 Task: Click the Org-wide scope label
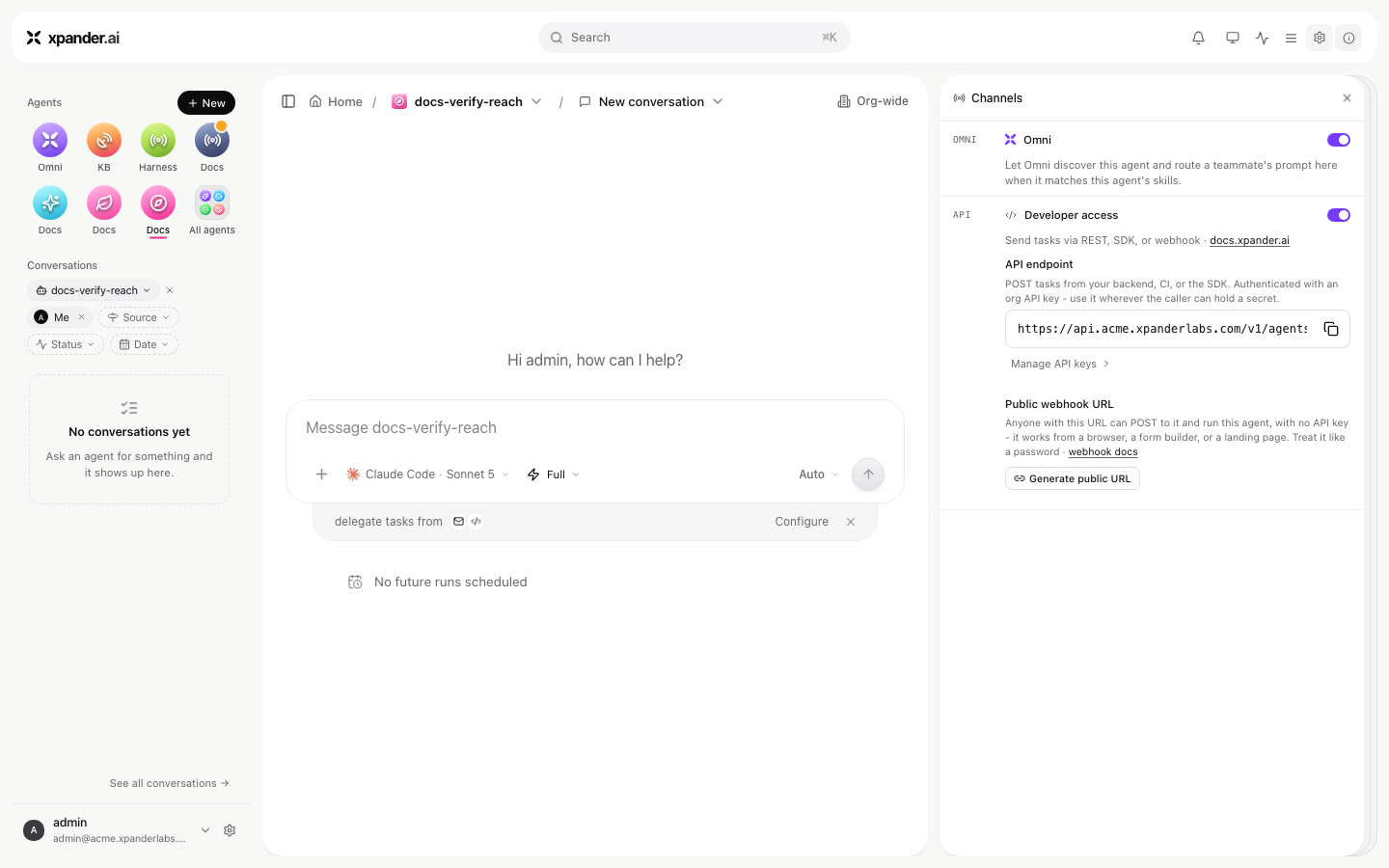873,101
